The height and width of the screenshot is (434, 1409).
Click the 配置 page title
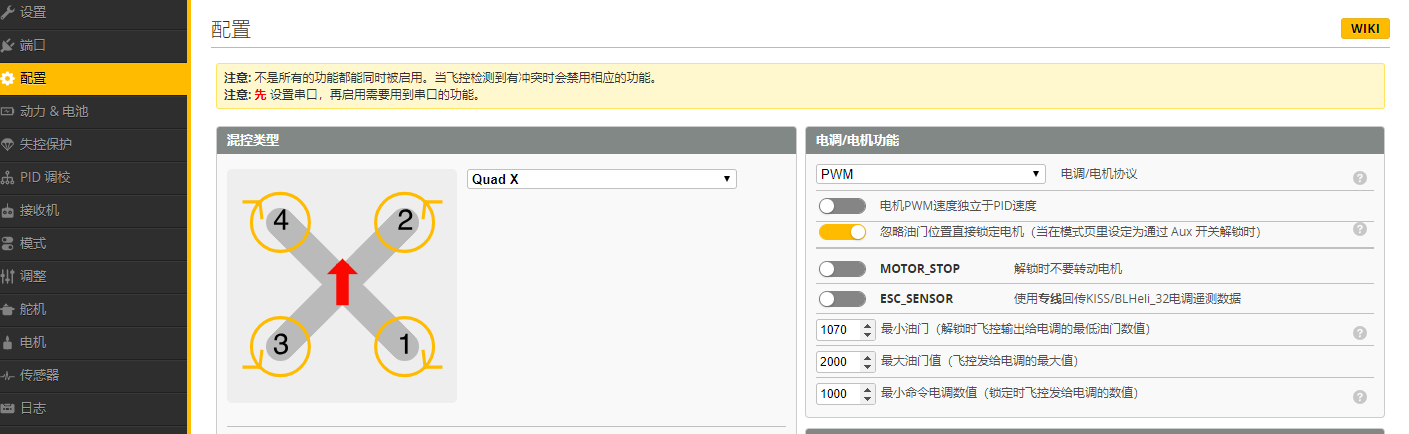(231, 29)
